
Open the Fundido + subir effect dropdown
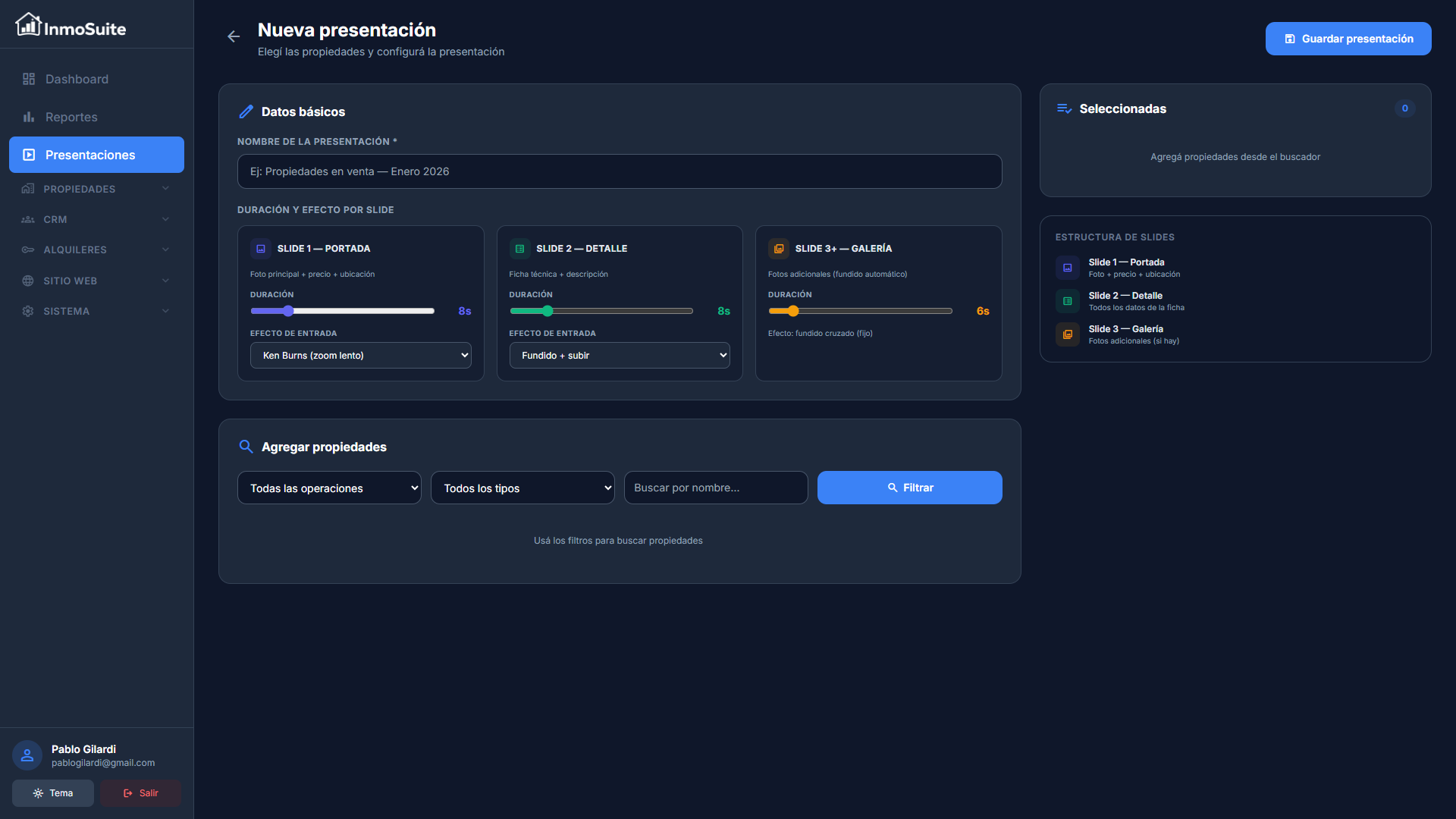tap(619, 356)
